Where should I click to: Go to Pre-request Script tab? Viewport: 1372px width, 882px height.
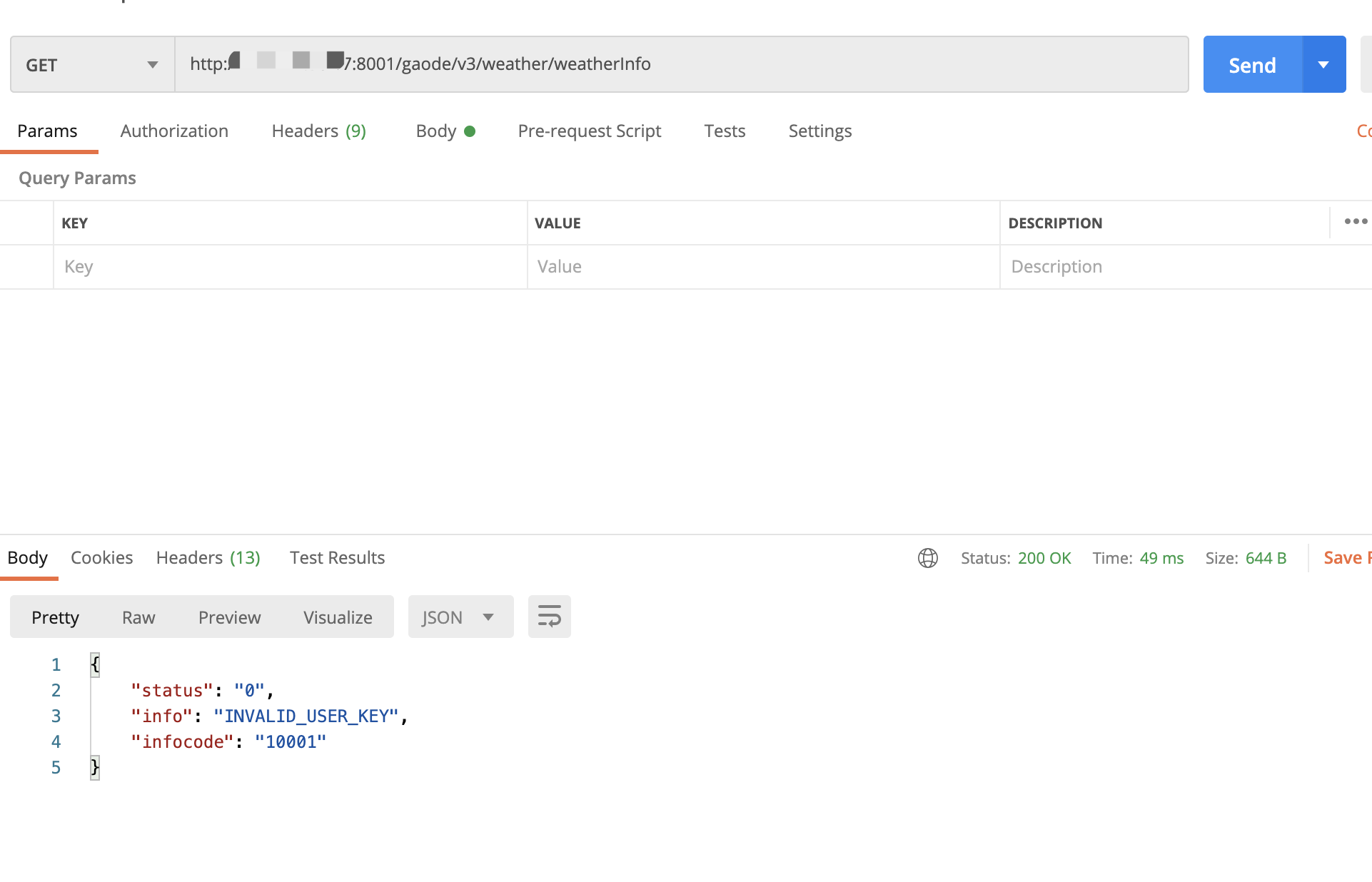[x=589, y=131]
